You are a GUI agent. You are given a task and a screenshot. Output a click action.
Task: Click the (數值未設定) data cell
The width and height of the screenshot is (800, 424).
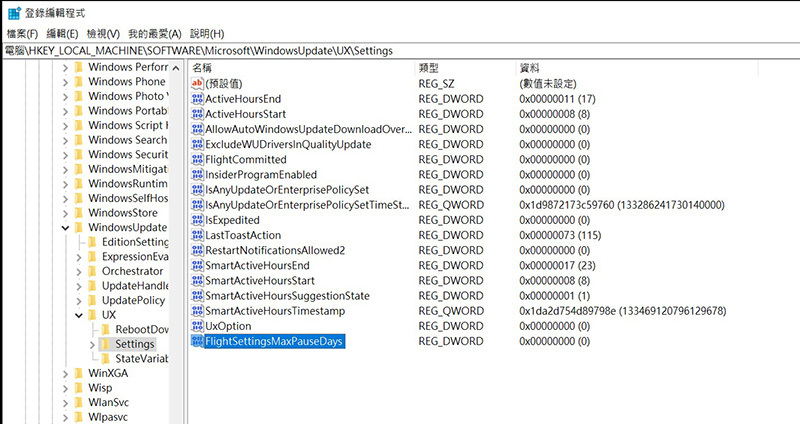[547, 83]
